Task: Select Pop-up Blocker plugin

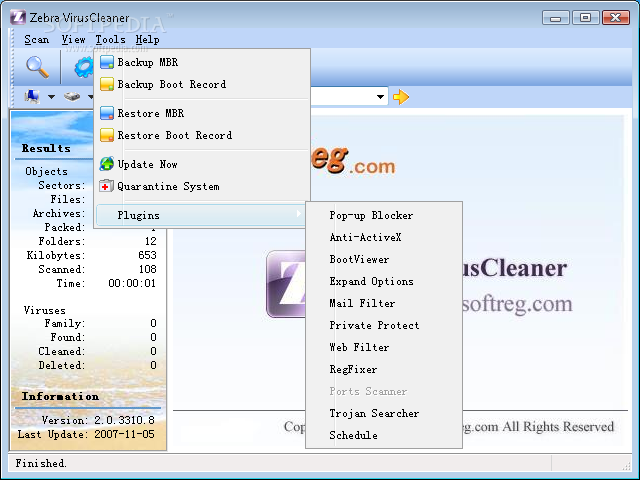Action: coord(384,216)
